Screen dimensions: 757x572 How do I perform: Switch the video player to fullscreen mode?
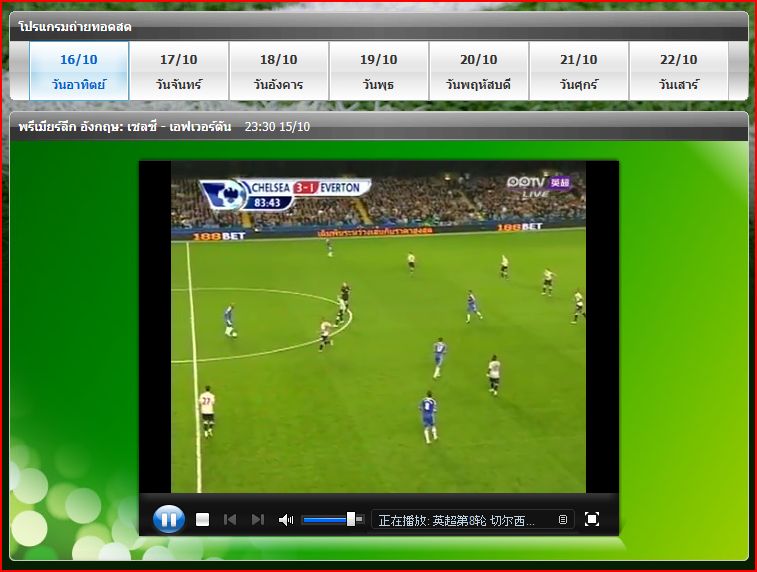(591, 519)
